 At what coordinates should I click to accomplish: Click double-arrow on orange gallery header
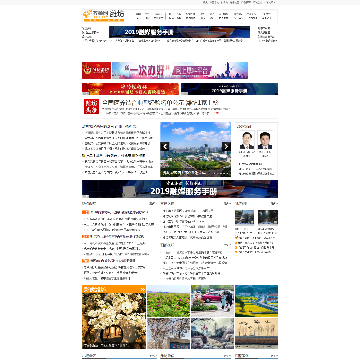click(143, 289)
